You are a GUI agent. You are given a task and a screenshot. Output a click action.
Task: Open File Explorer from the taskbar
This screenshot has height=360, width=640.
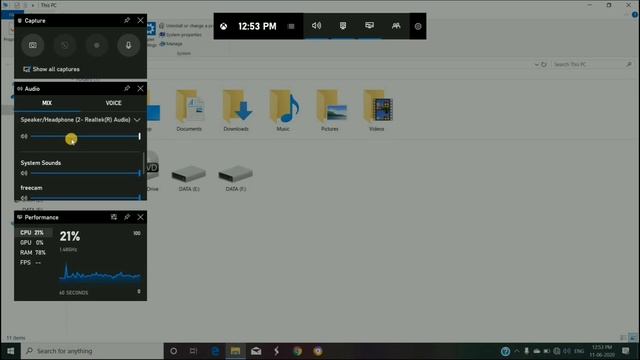click(236, 351)
